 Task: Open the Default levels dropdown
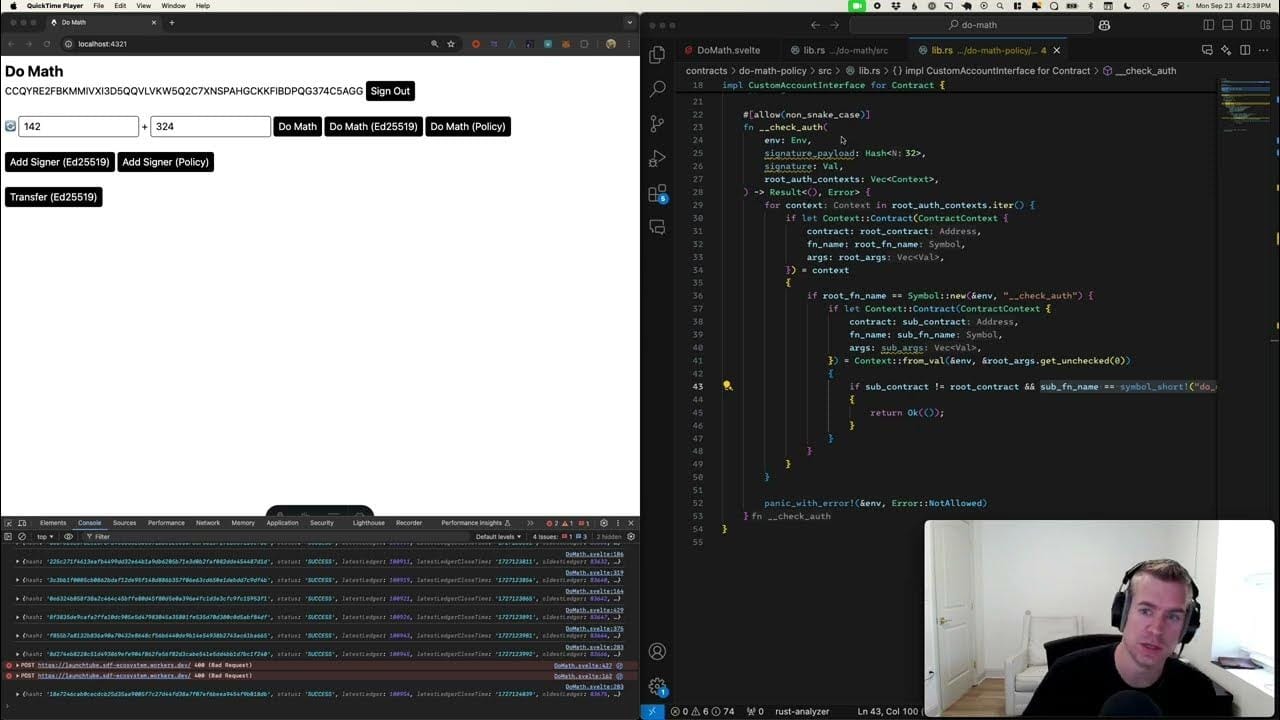click(499, 537)
